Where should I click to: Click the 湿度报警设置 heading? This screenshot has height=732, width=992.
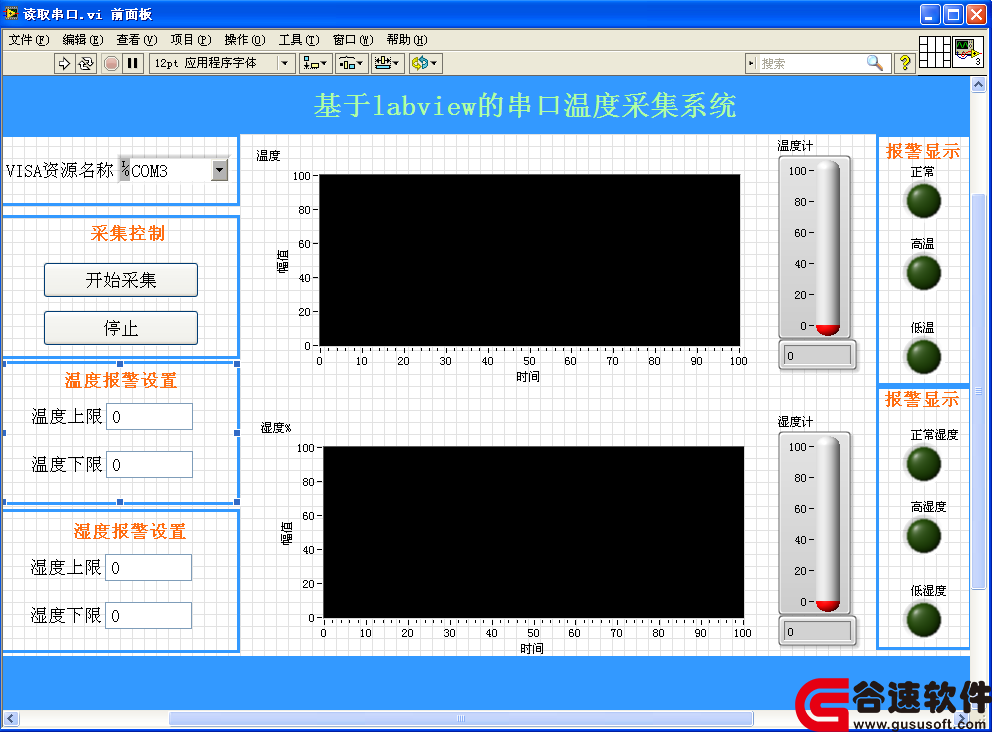tap(130, 531)
